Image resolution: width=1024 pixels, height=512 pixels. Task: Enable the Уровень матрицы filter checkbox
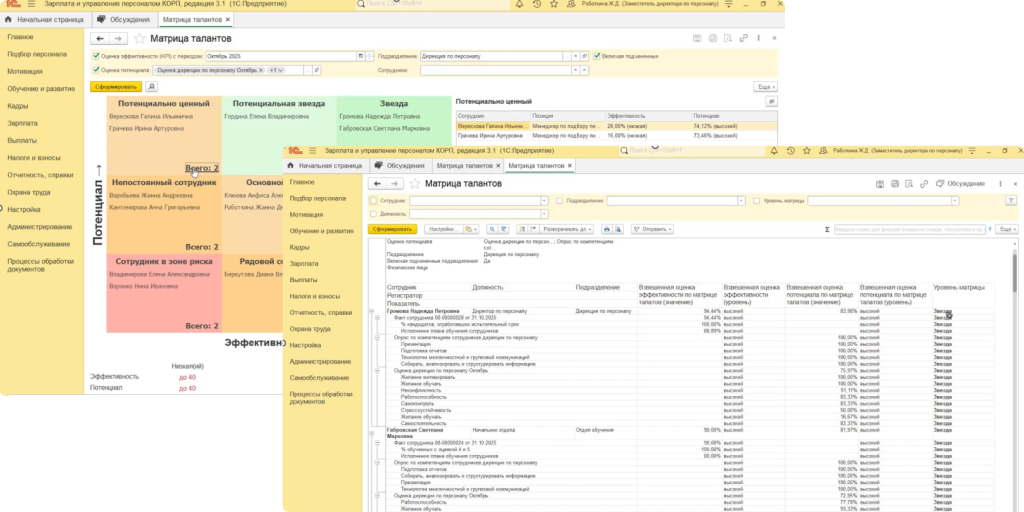point(756,201)
